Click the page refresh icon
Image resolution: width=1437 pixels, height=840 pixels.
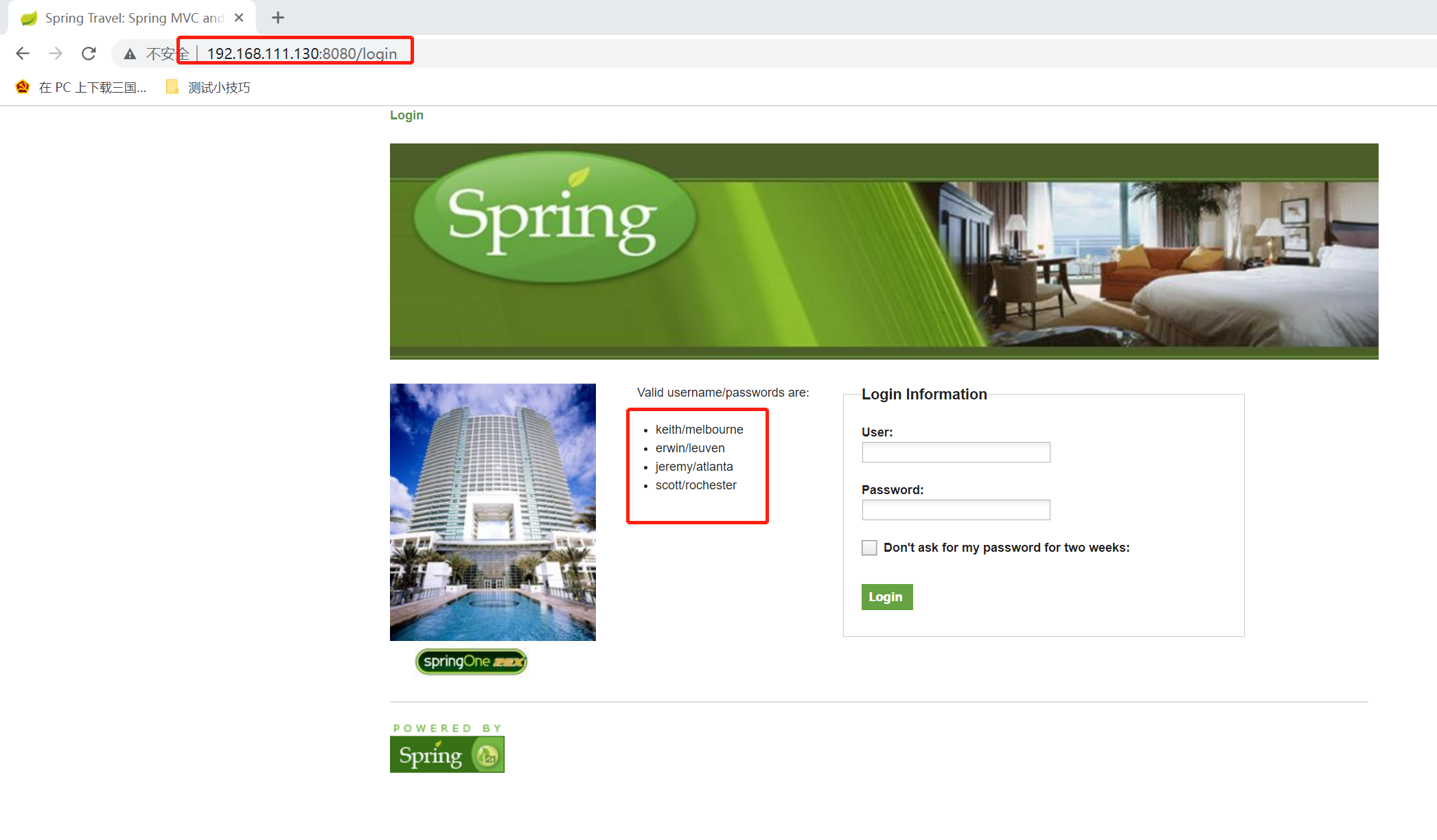pyautogui.click(x=89, y=53)
